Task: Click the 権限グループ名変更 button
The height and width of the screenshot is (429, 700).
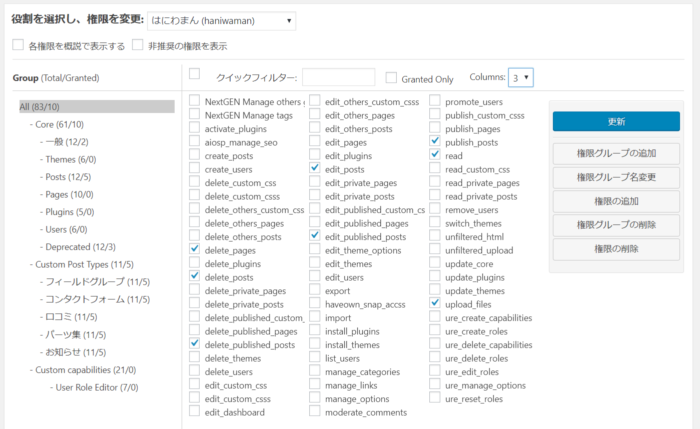Action: (616, 177)
